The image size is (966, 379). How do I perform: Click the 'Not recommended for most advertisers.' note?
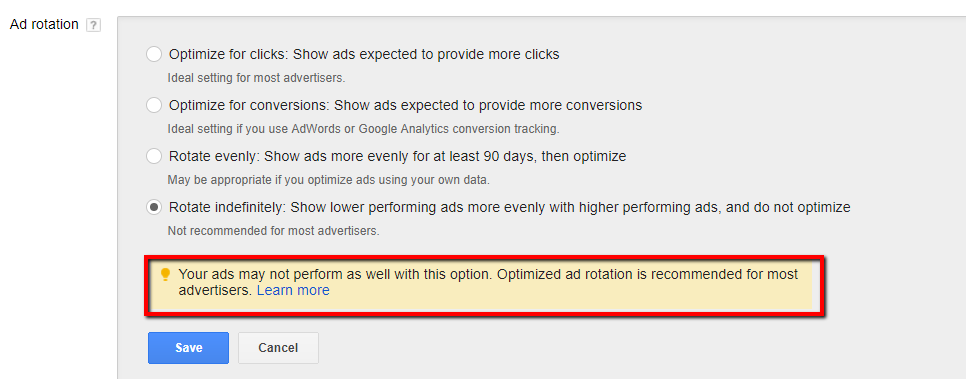coord(274,232)
